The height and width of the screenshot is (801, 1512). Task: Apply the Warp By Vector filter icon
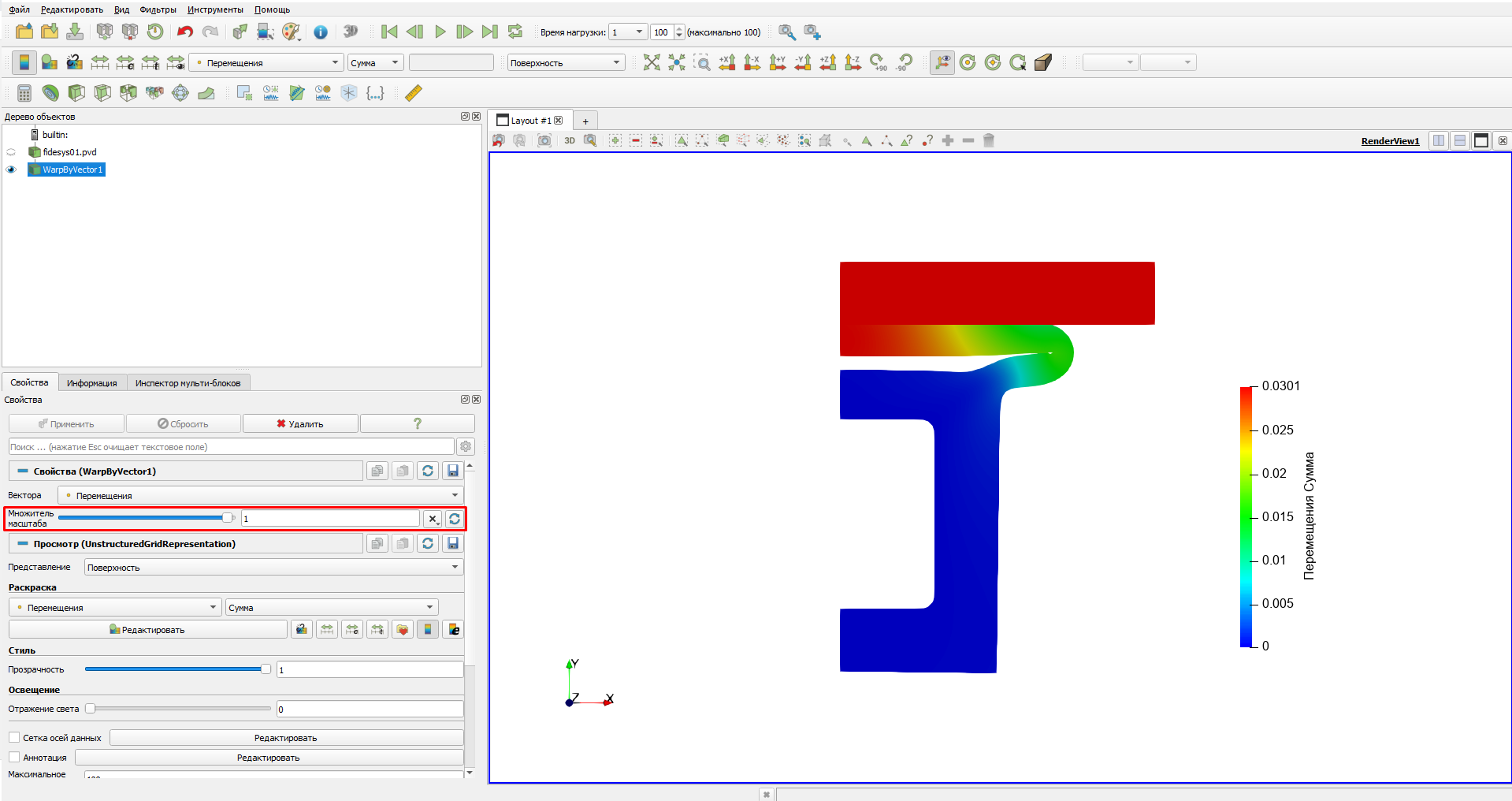point(206,93)
